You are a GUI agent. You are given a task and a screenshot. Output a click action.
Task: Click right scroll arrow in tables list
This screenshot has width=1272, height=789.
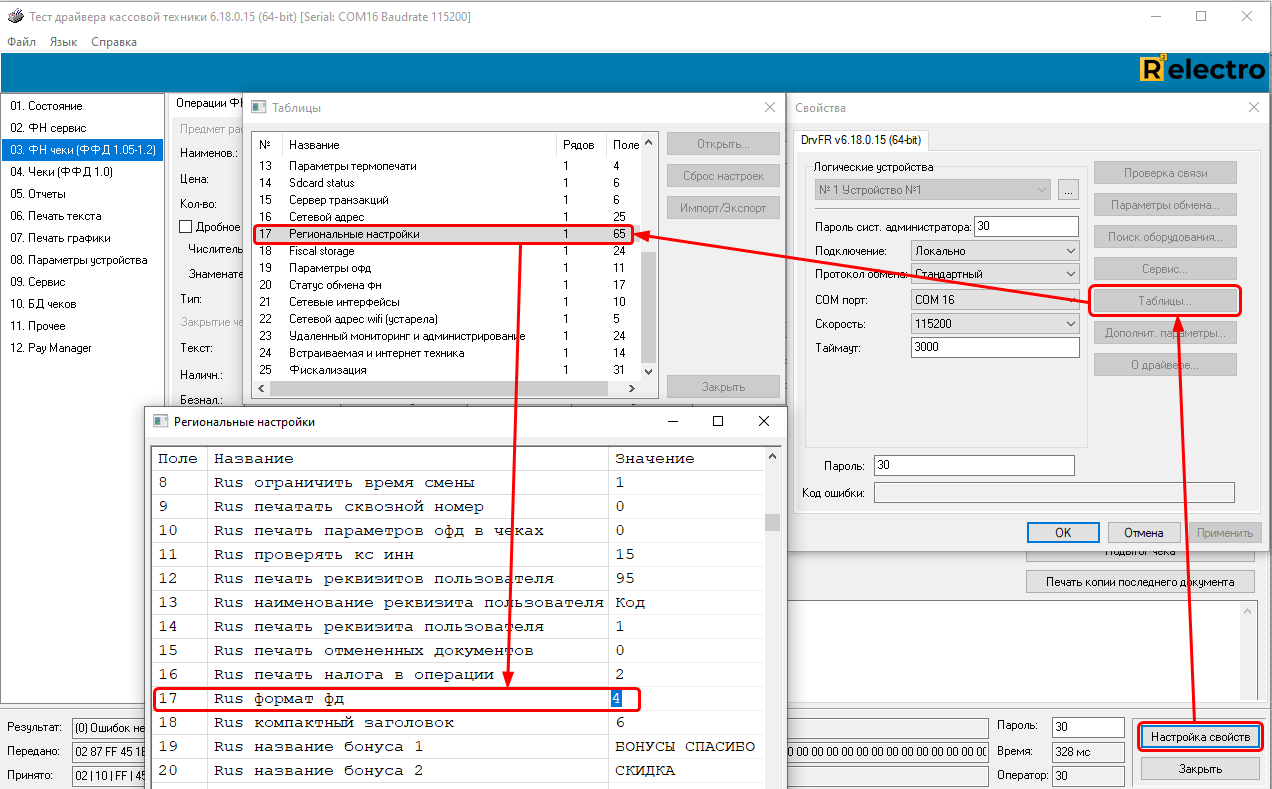pyautogui.click(x=631, y=388)
